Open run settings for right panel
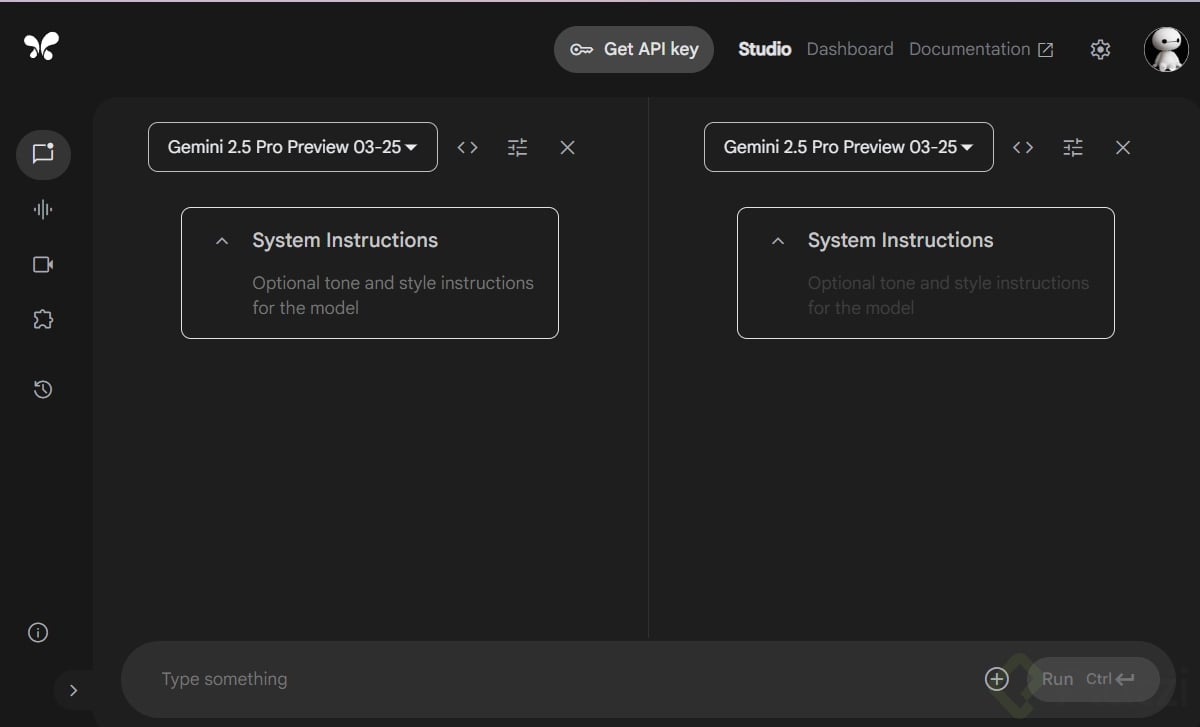 (1073, 147)
